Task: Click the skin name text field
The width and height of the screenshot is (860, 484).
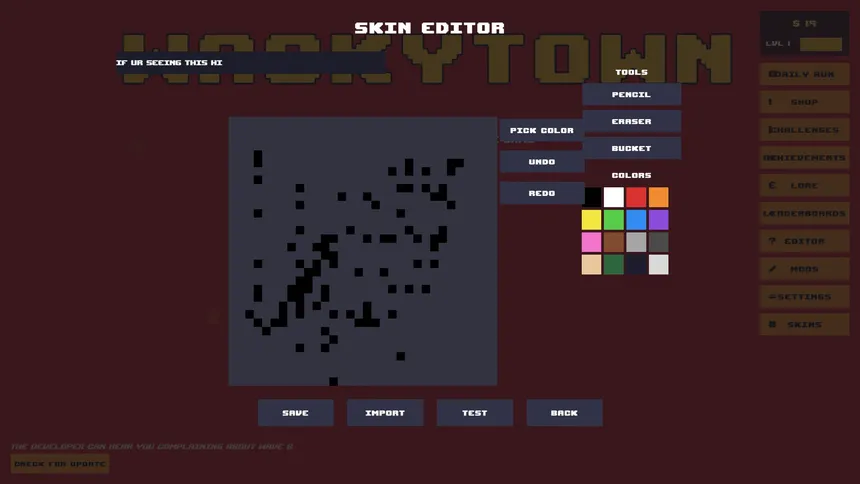Action: (x=250, y=63)
